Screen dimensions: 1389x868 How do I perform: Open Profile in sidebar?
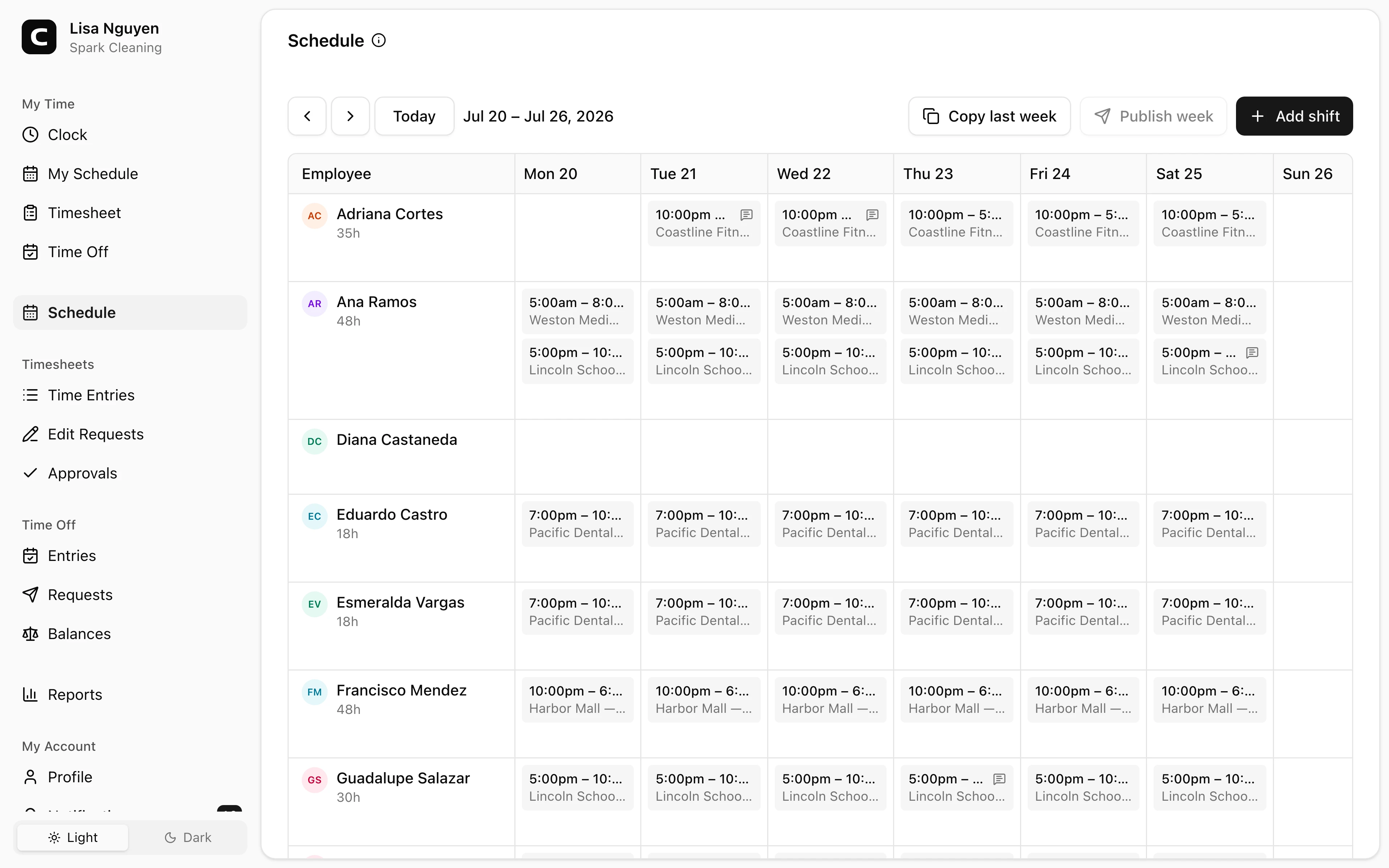point(130,777)
